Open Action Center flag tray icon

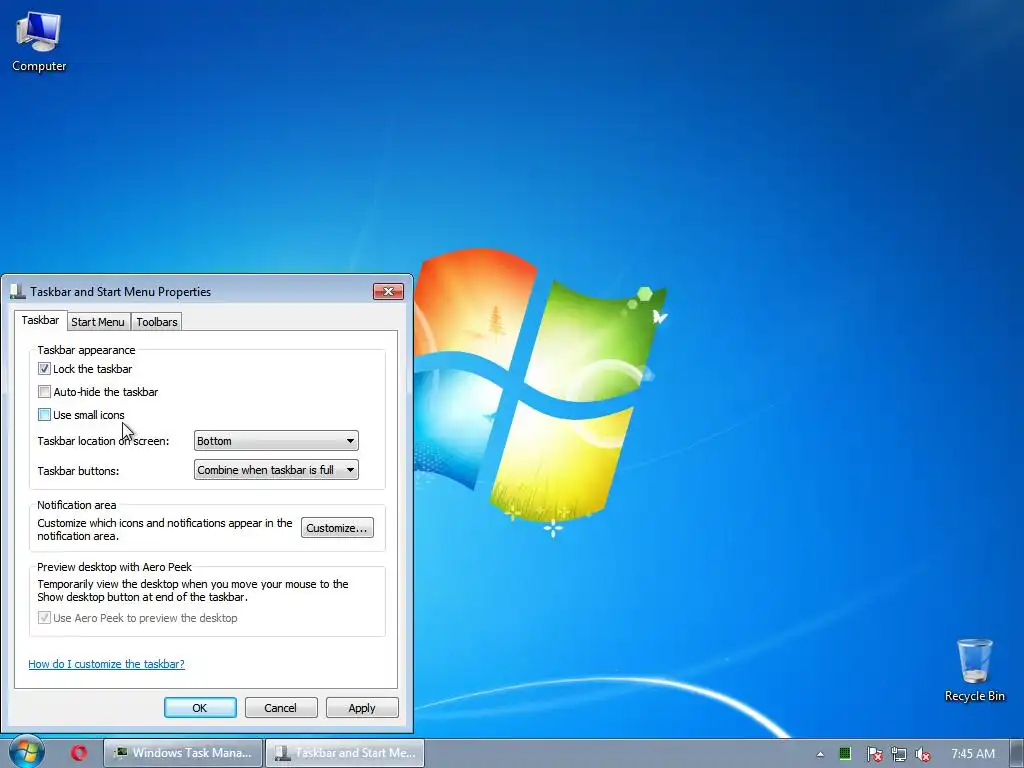(x=874, y=754)
